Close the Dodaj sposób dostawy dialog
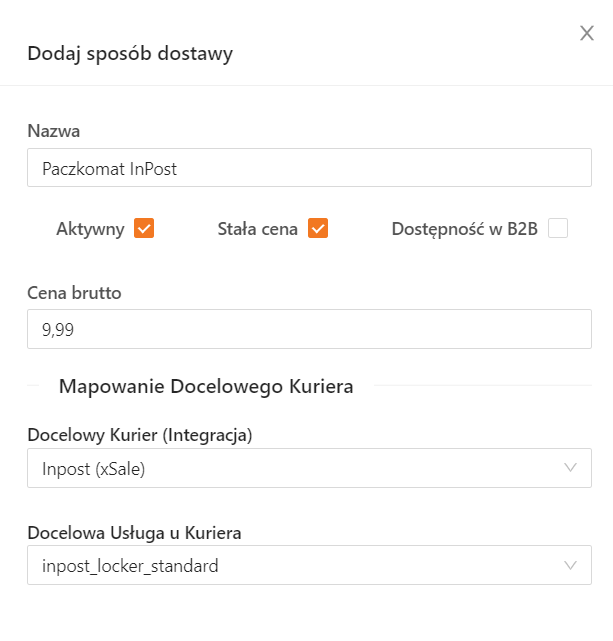This screenshot has height=641, width=613. pyautogui.click(x=587, y=34)
